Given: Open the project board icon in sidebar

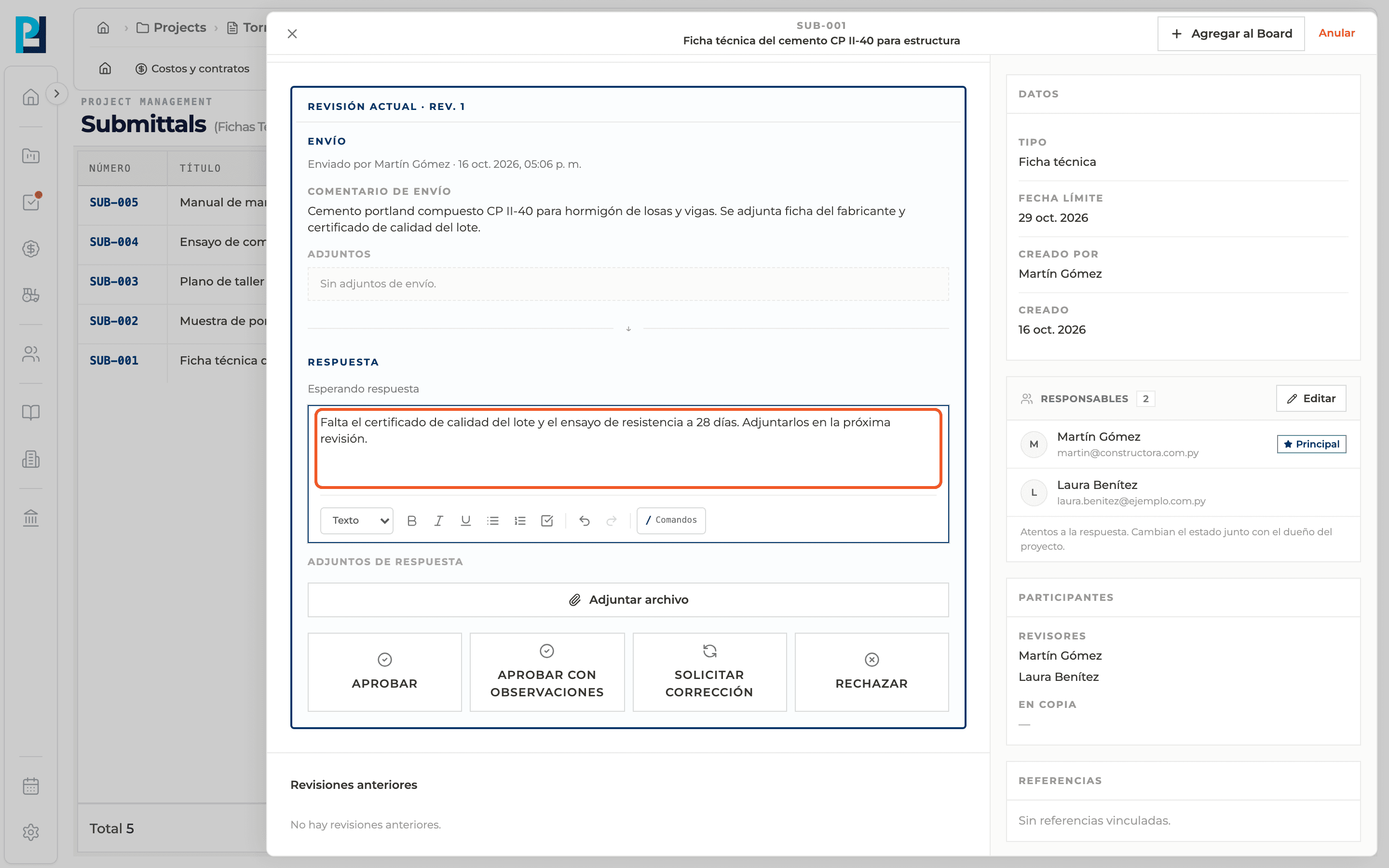Looking at the screenshot, I should coord(31,156).
